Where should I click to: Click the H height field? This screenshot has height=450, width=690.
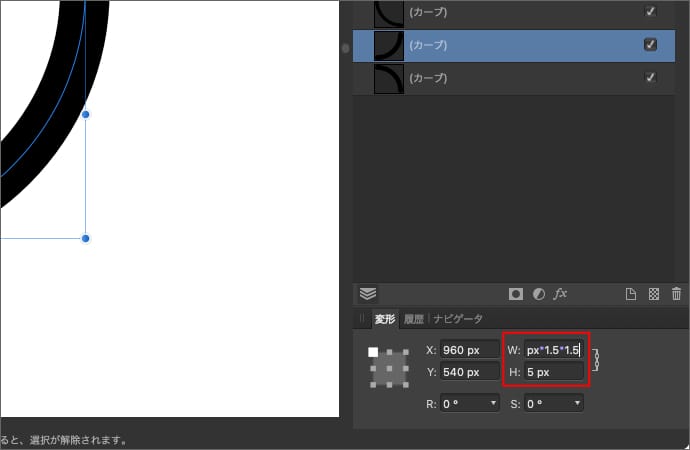[x=553, y=372]
